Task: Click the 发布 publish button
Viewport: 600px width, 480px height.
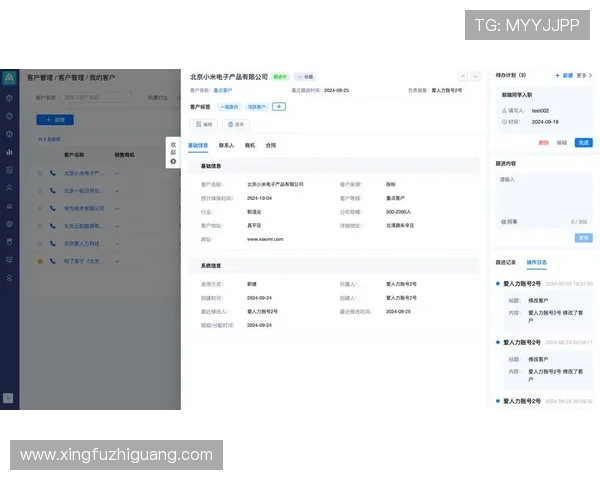Action: 584,238
